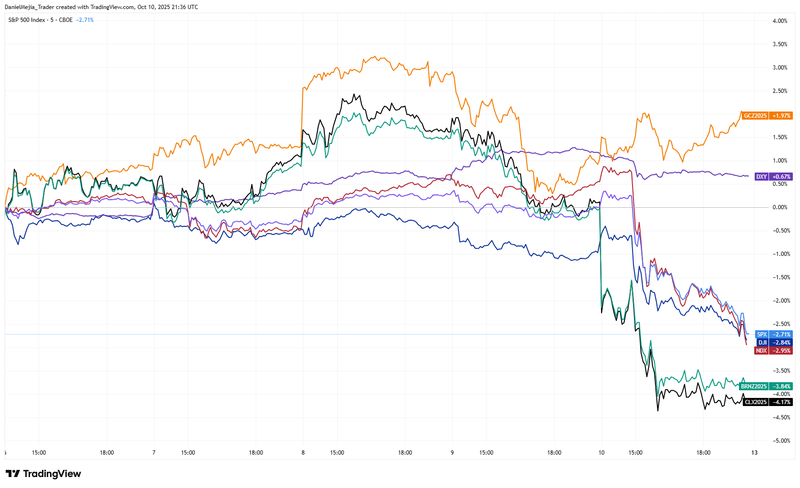
Task: Click the -5.00% label on price axis
Action: click(x=774, y=441)
